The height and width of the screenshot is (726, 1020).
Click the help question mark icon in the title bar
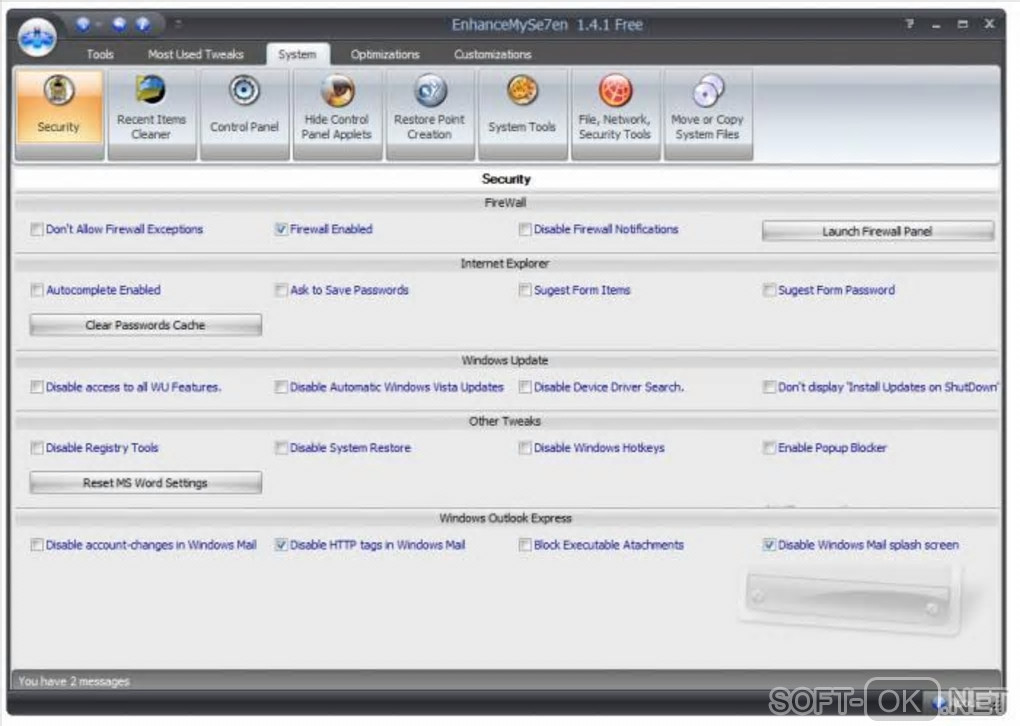[x=909, y=24]
